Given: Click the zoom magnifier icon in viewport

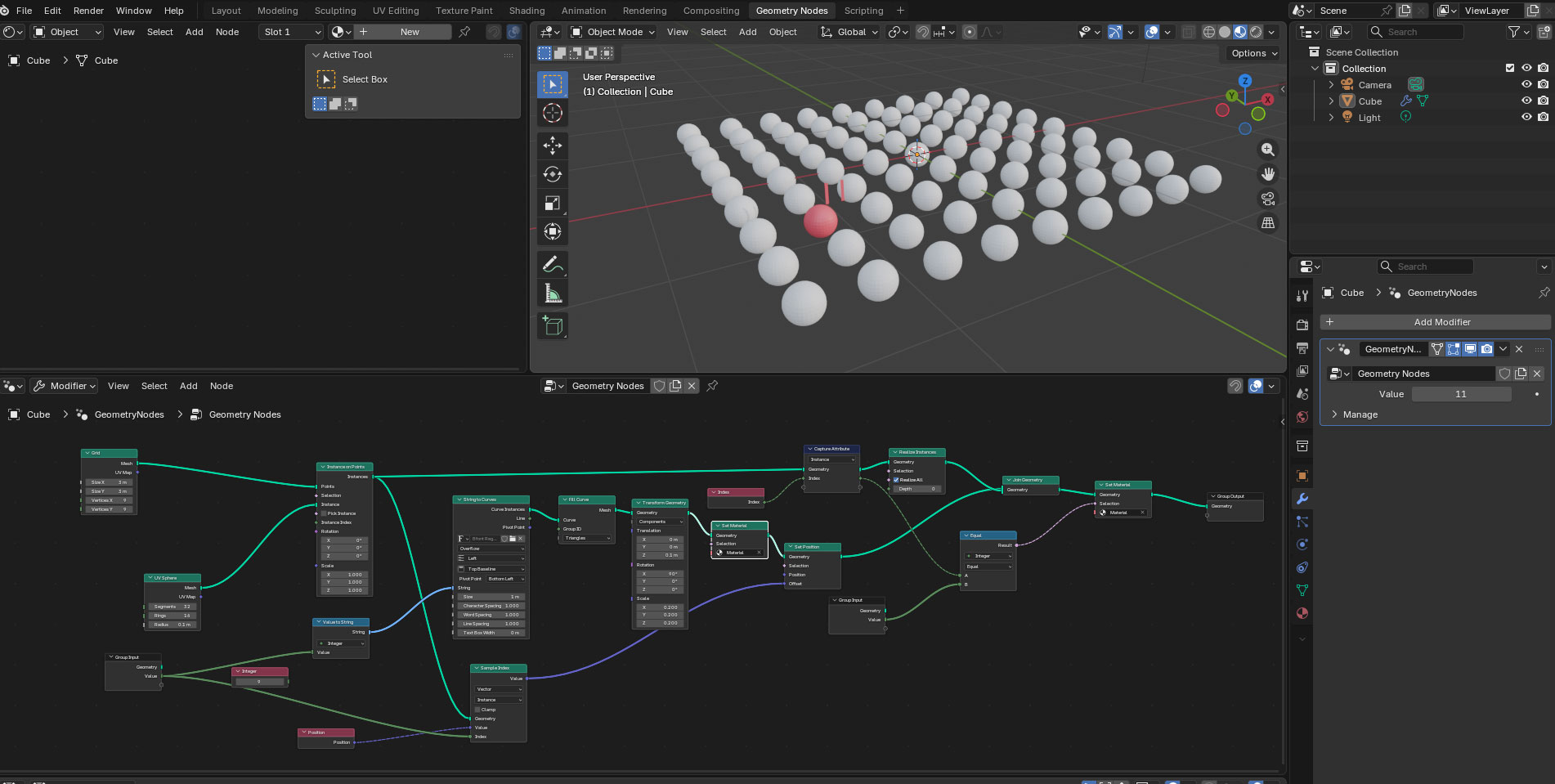Looking at the screenshot, I should [1268, 150].
